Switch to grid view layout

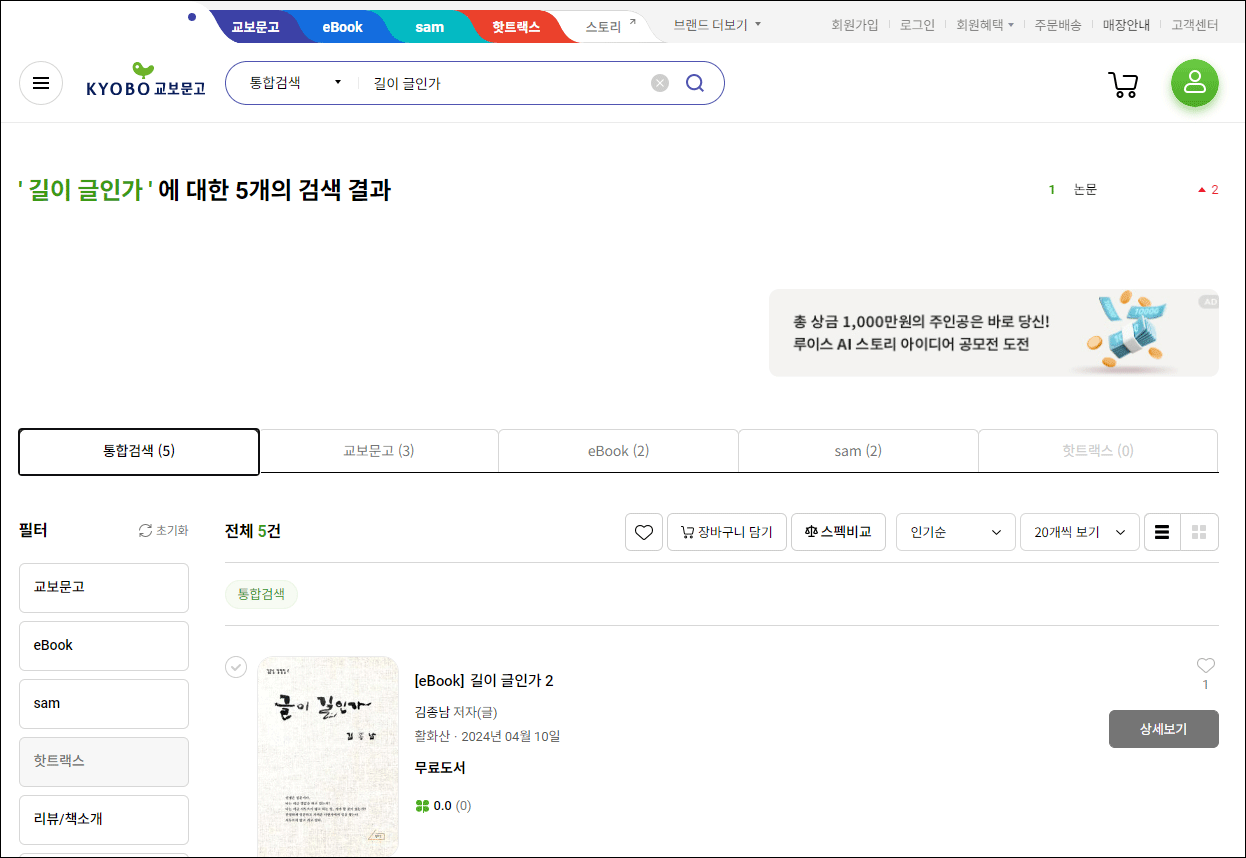[1200, 532]
